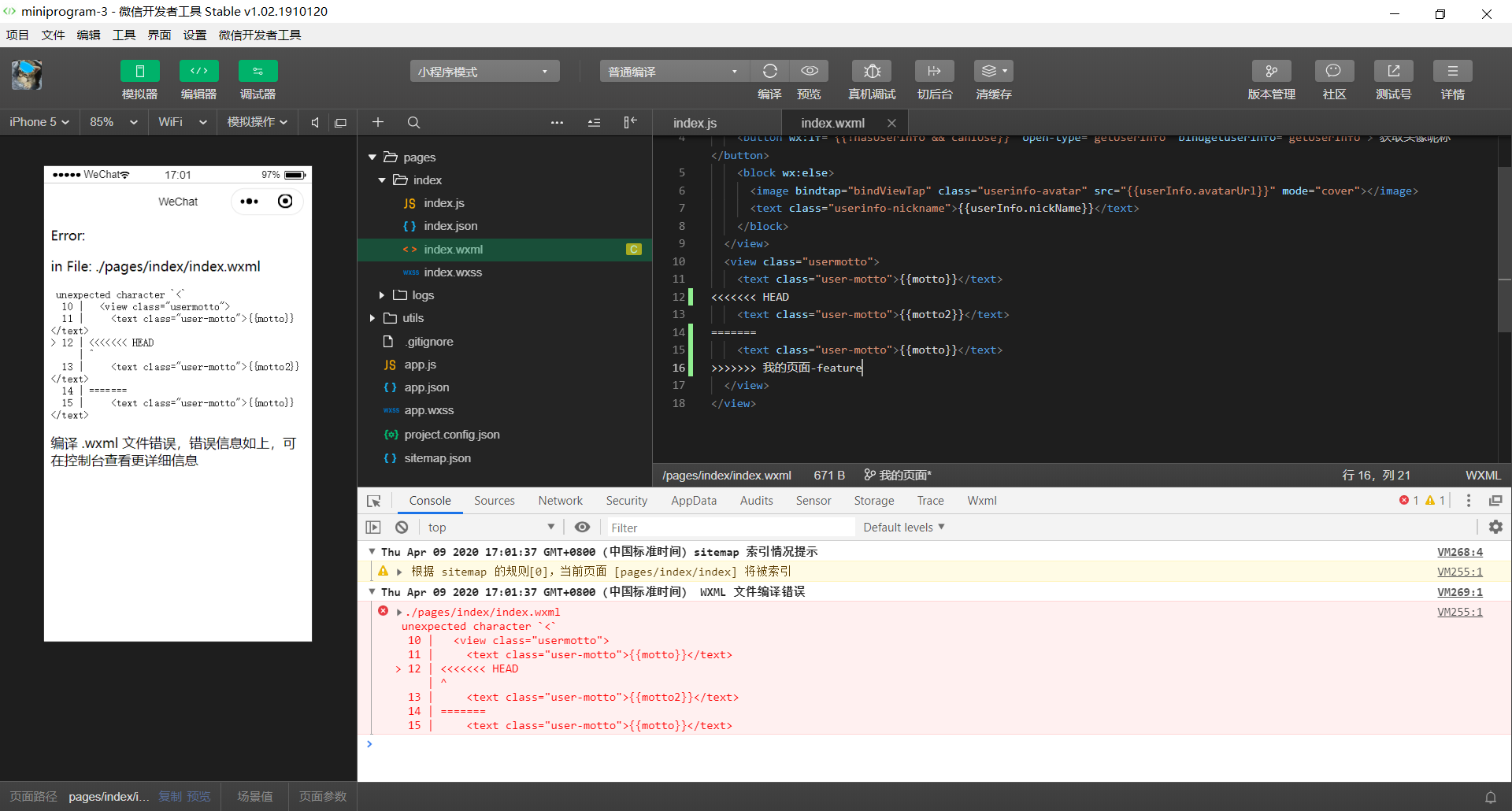Viewport: 1512px width, 811px height.
Task: Toggle the simulator panel button
Action: (139, 72)
